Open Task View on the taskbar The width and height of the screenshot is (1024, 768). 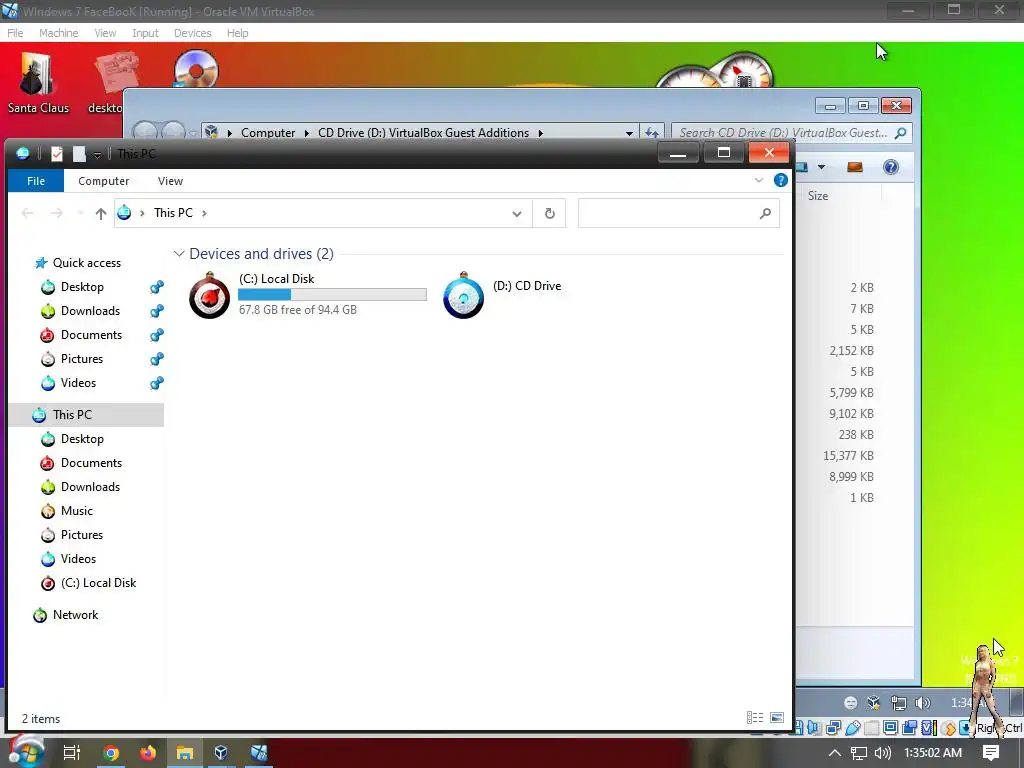point(72,752)
